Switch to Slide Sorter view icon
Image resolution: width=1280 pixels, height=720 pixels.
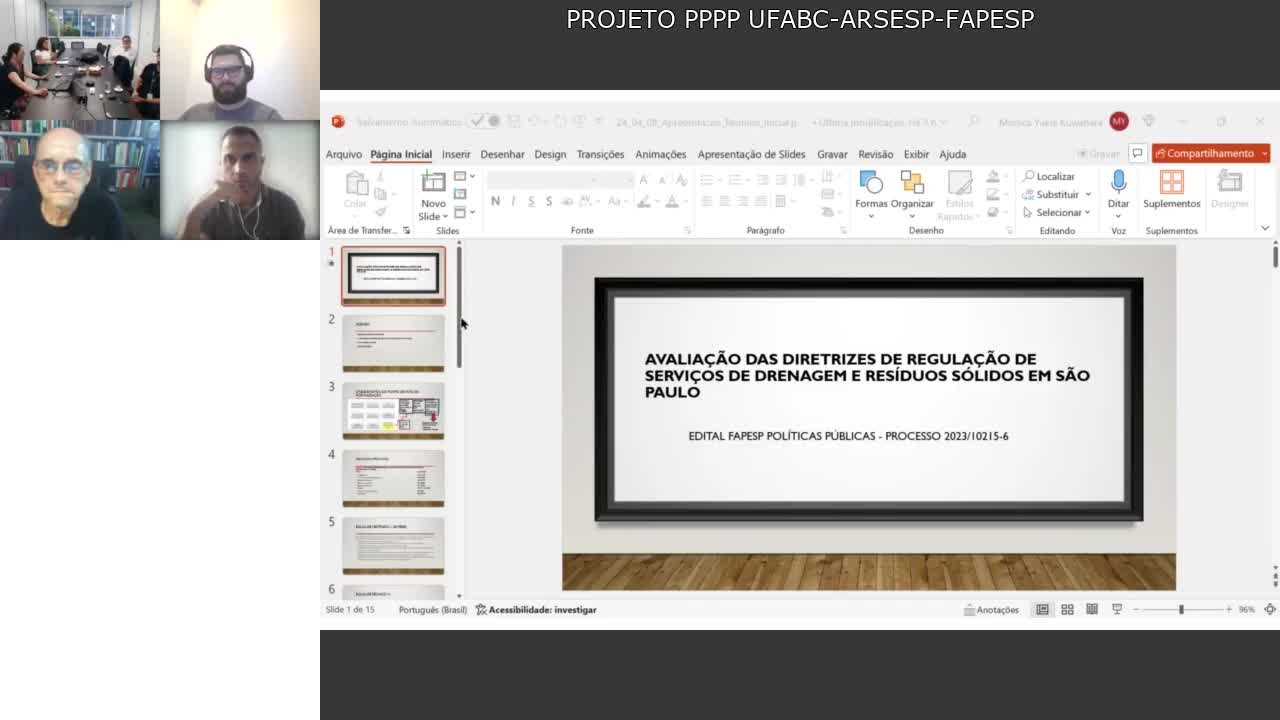pos(1067,610)
